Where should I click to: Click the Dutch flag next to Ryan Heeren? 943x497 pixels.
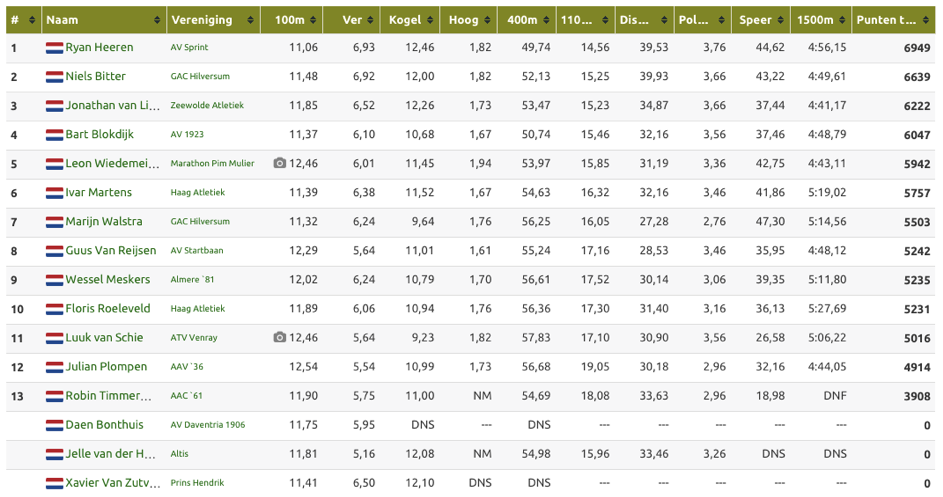tap(54, 48)
